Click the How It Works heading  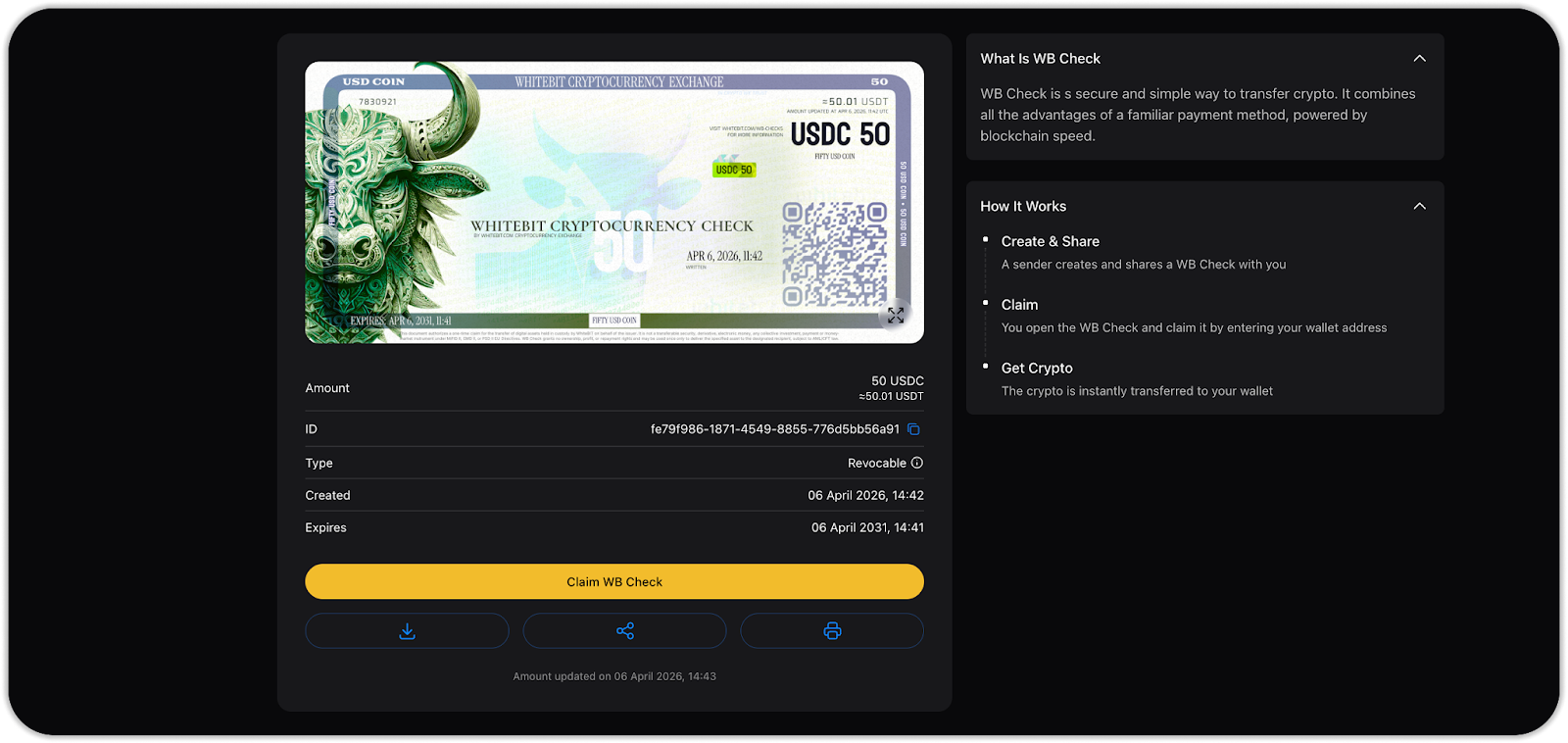click(1023, 206)
